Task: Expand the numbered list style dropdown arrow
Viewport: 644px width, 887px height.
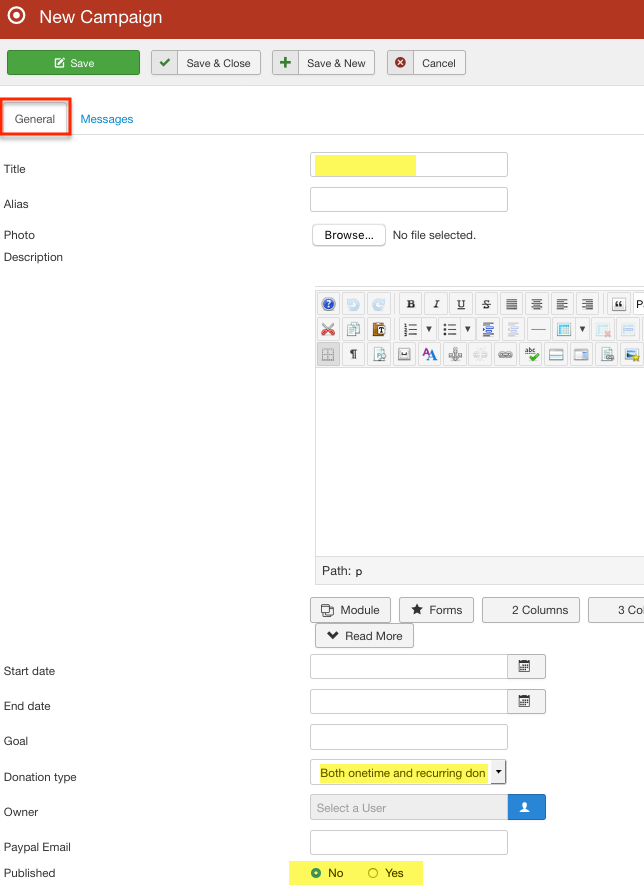Action: click(428, 329)
